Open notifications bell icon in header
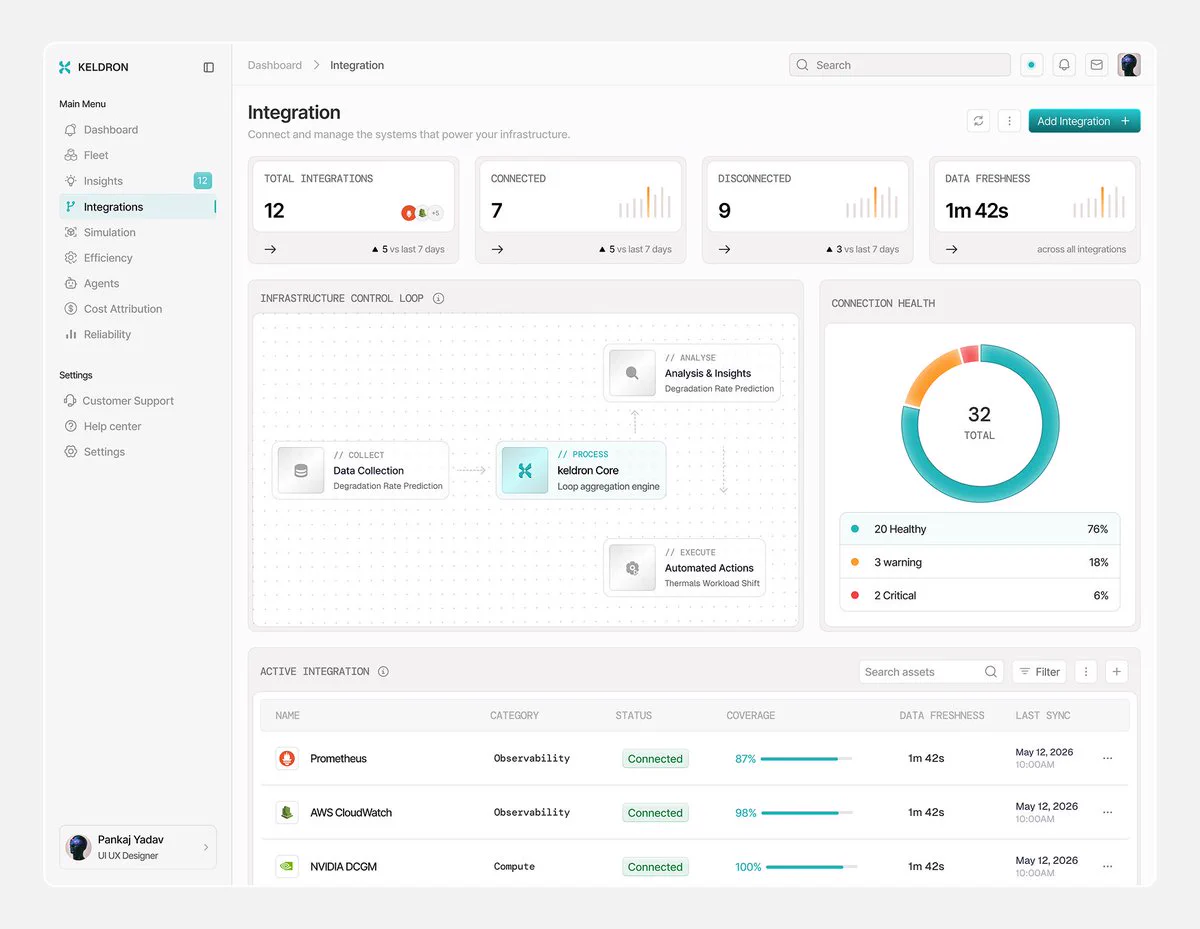1200x929 pixels. pos(1064,65)
